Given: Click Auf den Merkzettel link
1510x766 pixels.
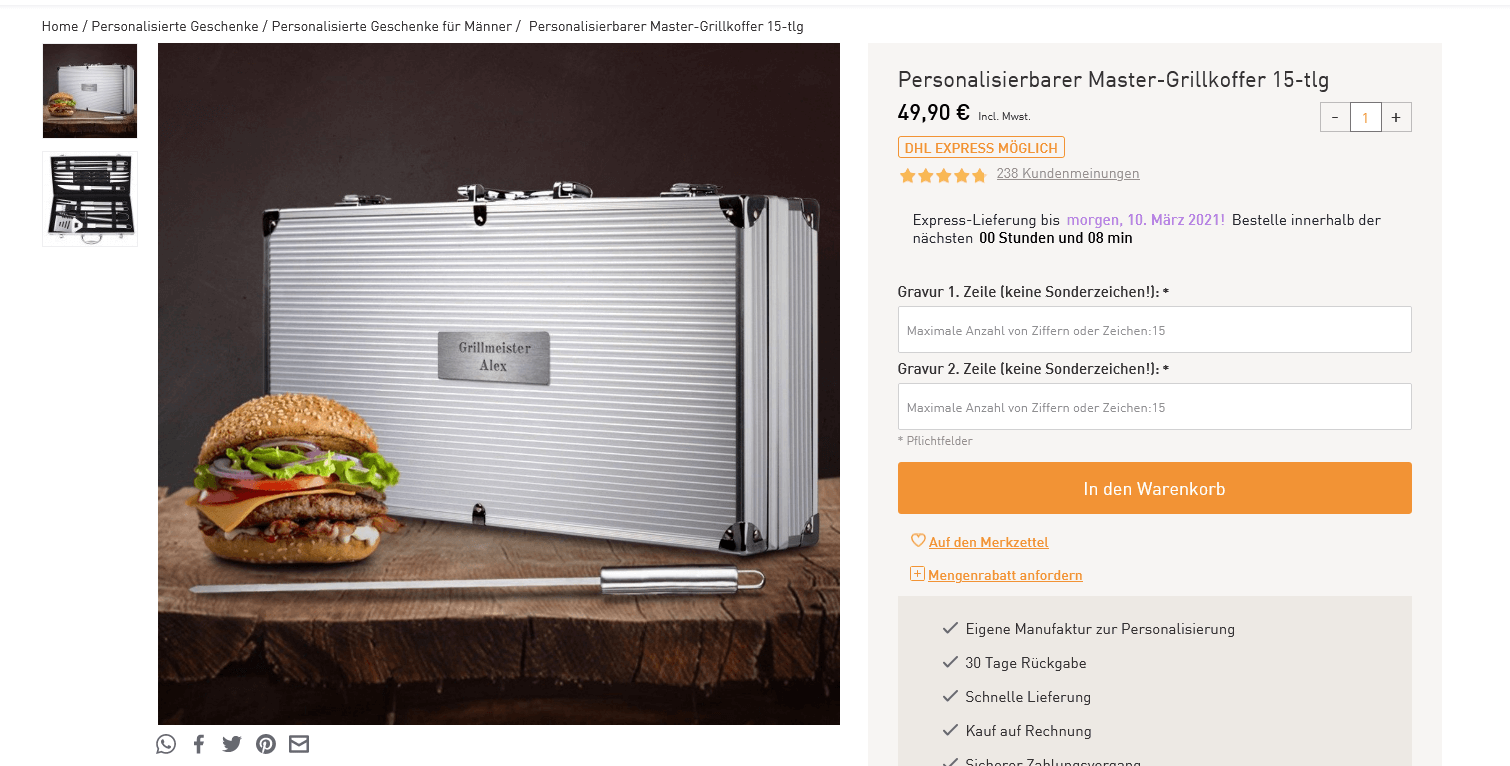Looking at the screenshot, I should pos(989,542).
